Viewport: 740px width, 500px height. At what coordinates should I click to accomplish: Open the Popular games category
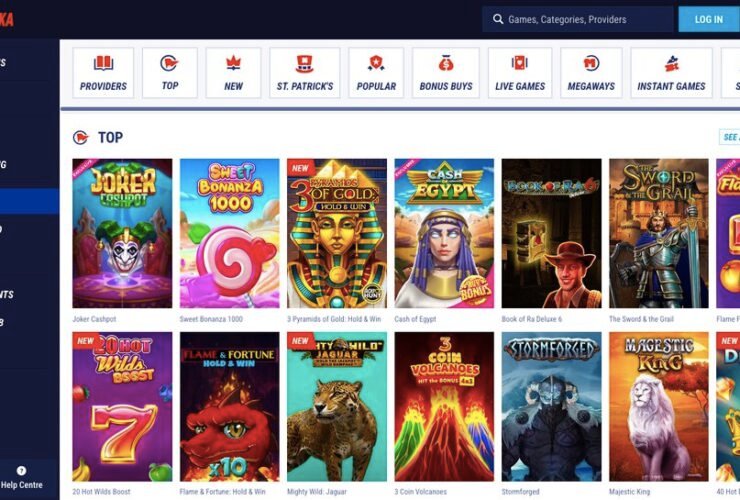click(376, 73)
